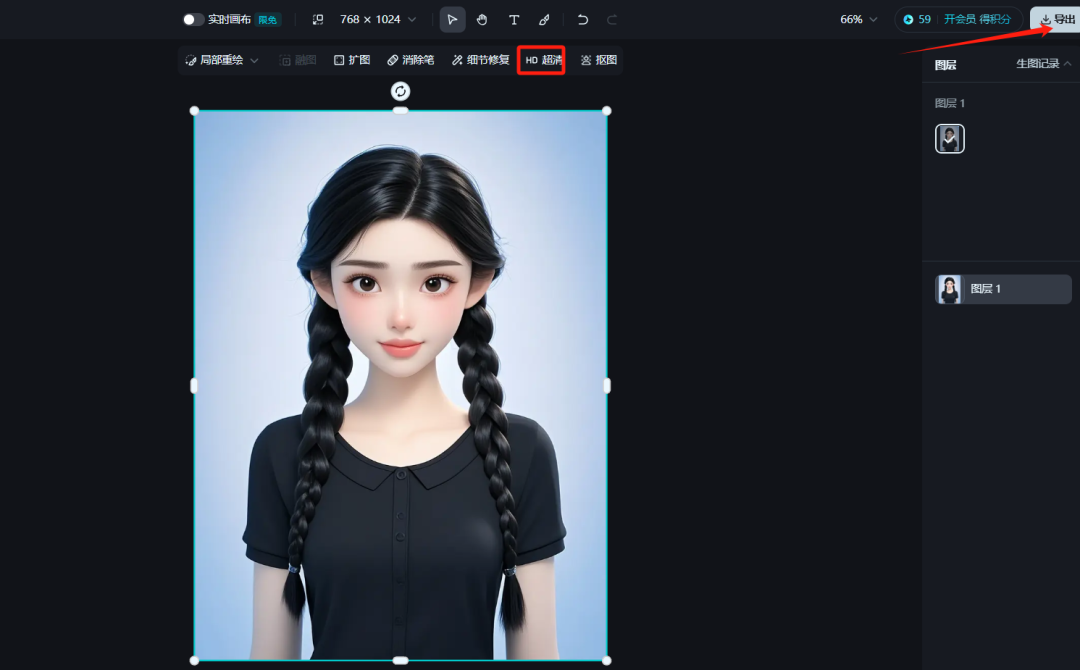Activate the hand pan tool
The height and width of the screenshot is (670, 1080).
482,19
